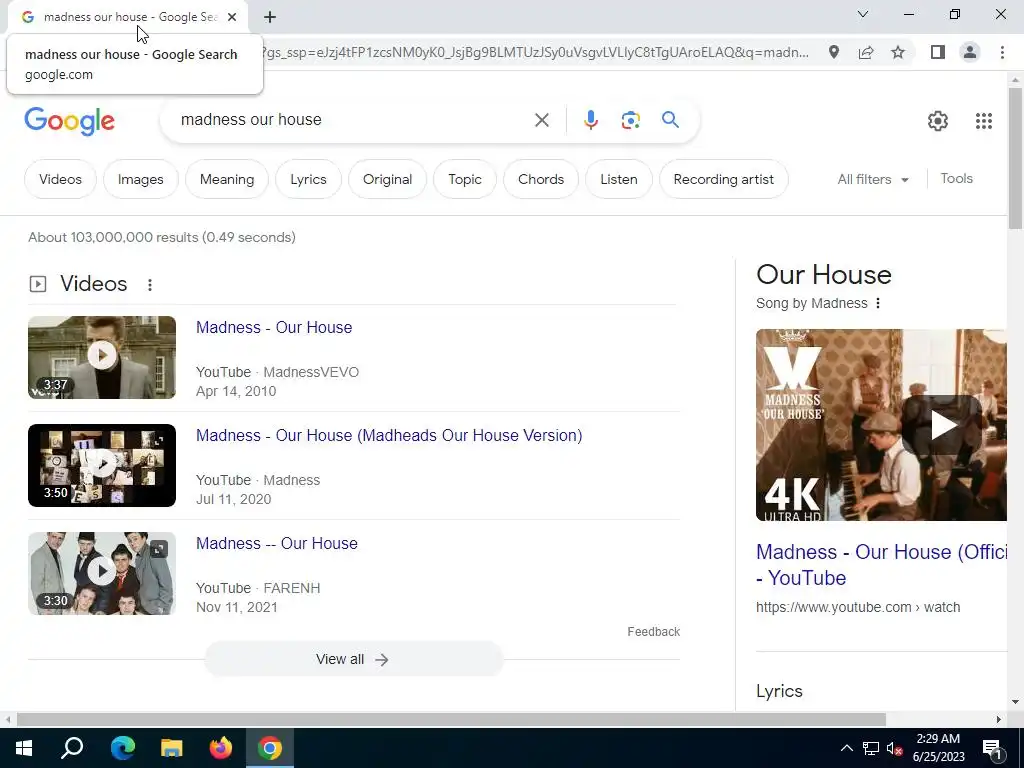Open Windows taskbar search
This screenshot has width=1024, height=768.
(x=72, y=748)
